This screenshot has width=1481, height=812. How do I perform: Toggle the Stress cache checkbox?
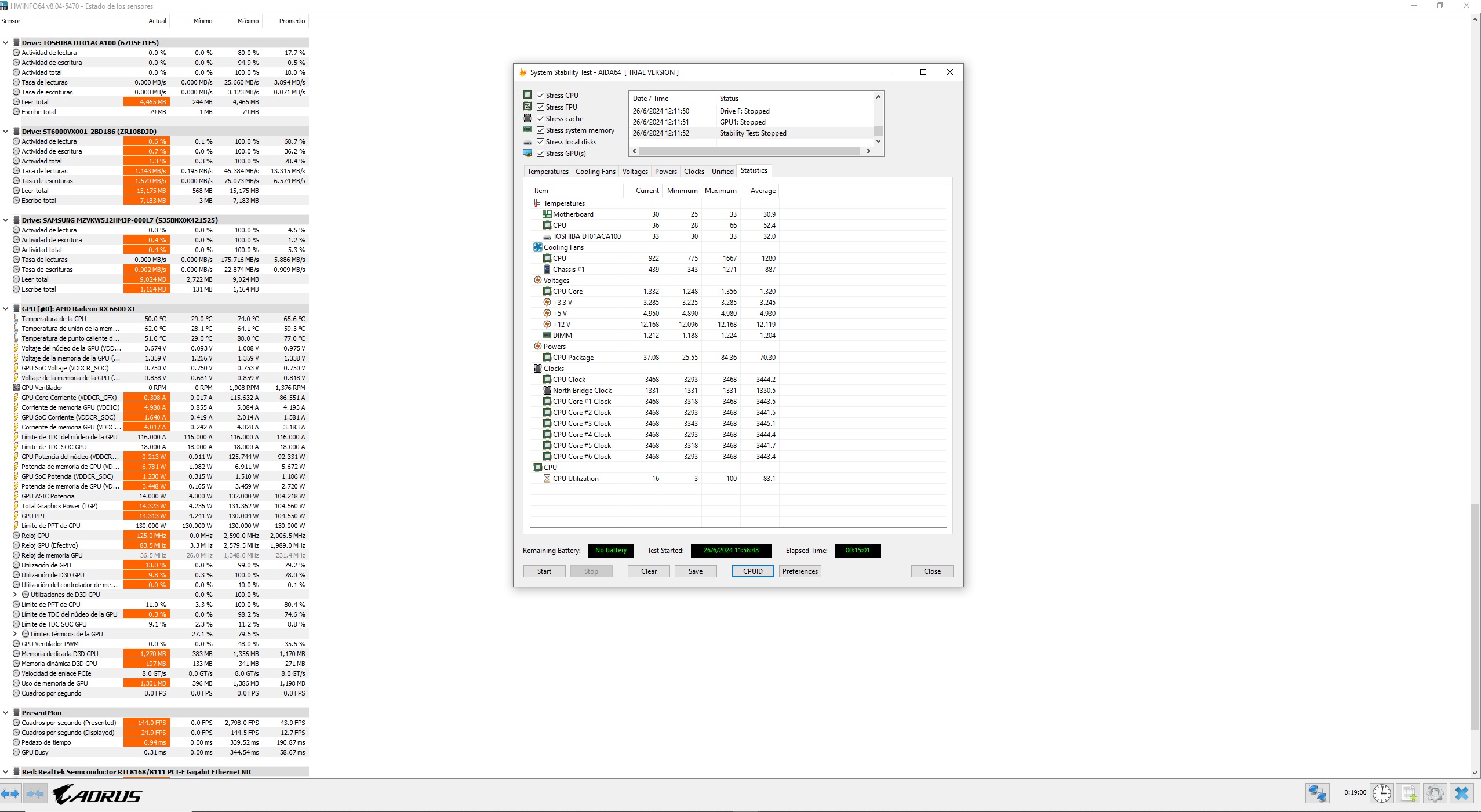coord(540,118)
